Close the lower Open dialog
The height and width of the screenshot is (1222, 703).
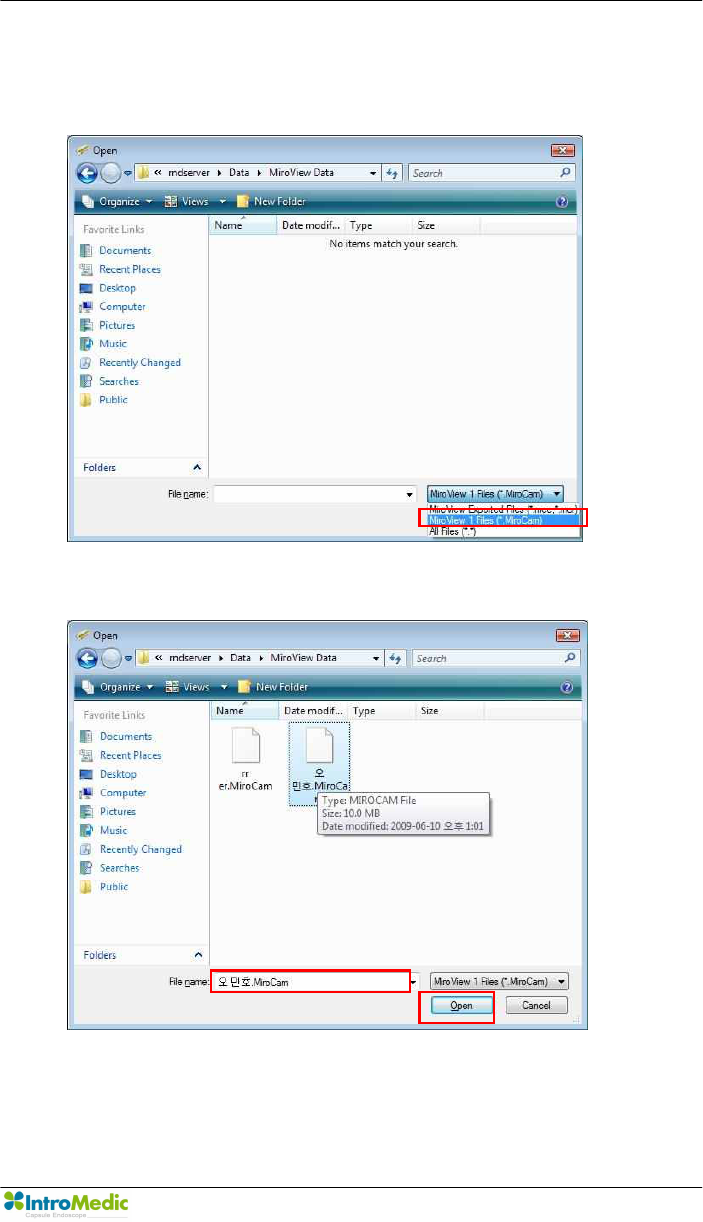point(566,635)
